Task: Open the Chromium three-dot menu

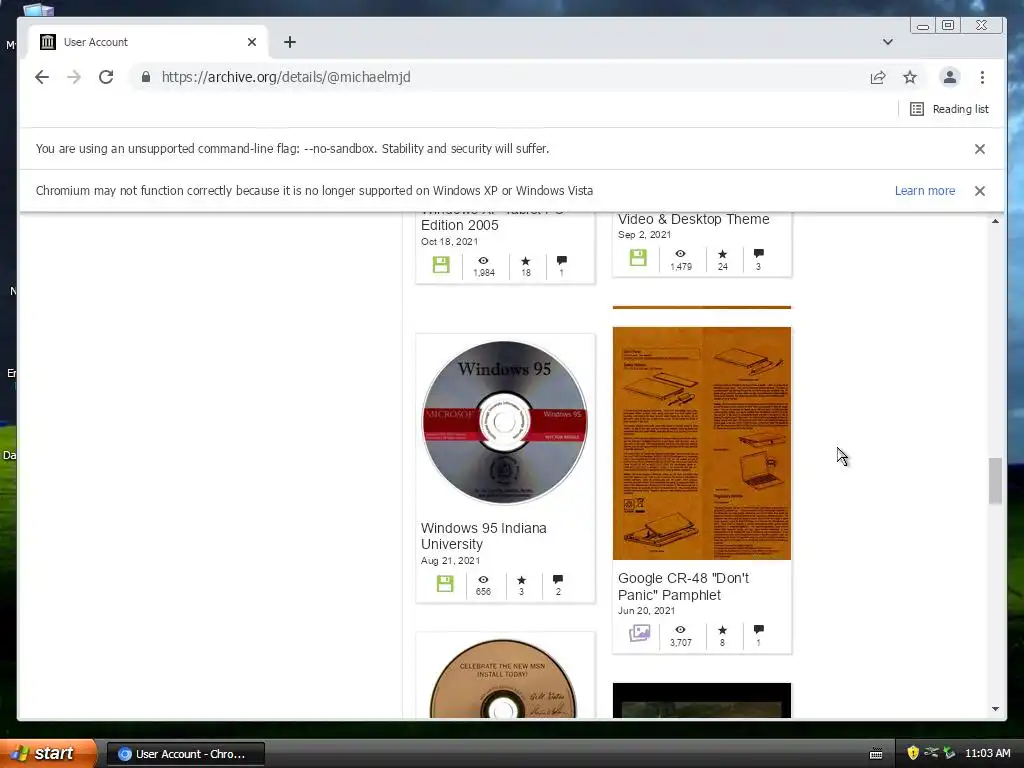Action: pyautogui.click(x=982, y=77)
